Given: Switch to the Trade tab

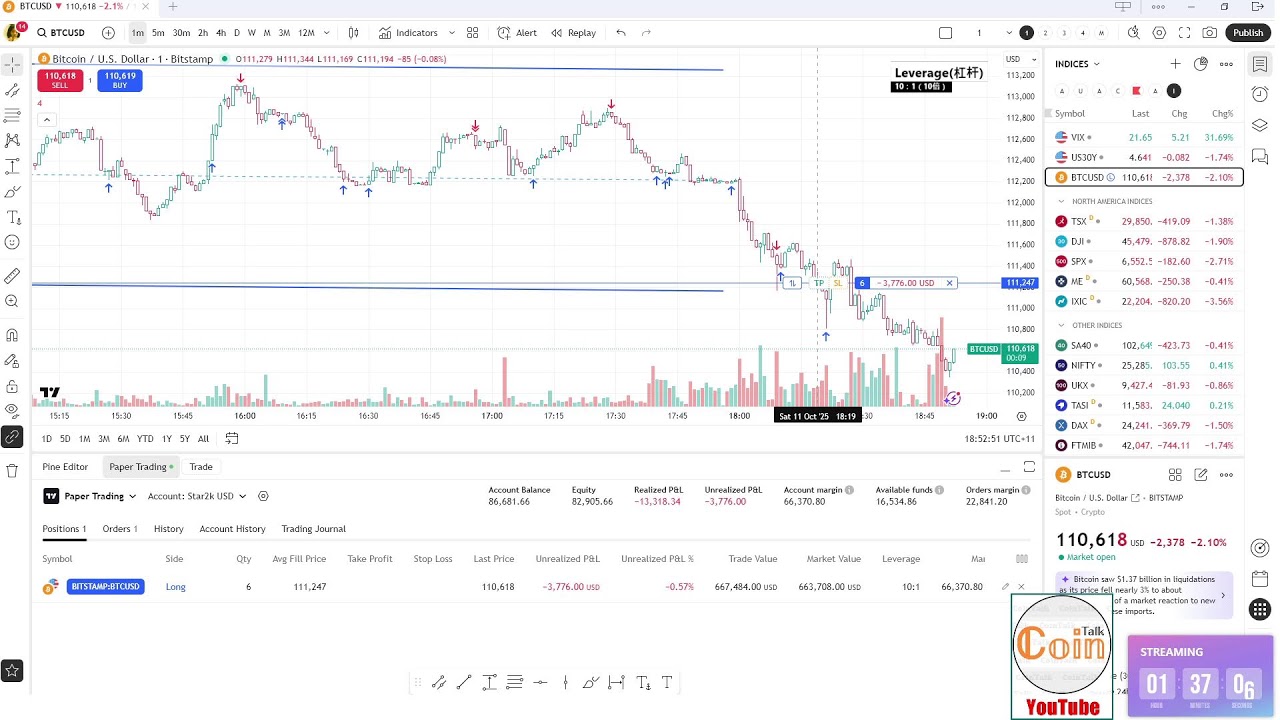Looking at the screenshot, I should tap(201, 467).
